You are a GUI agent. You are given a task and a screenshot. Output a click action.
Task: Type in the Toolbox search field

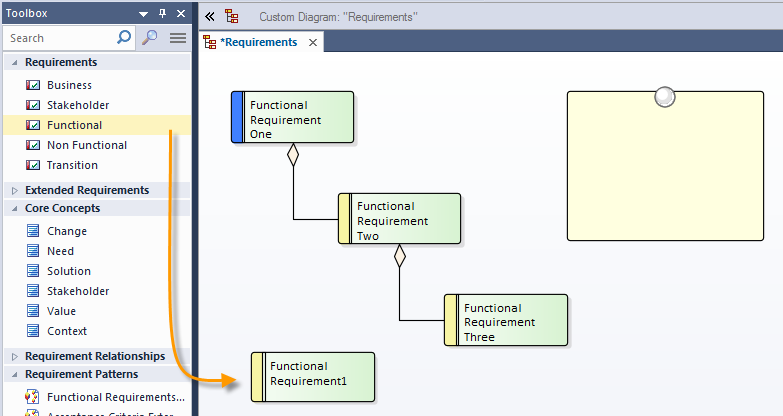point(60,38)
